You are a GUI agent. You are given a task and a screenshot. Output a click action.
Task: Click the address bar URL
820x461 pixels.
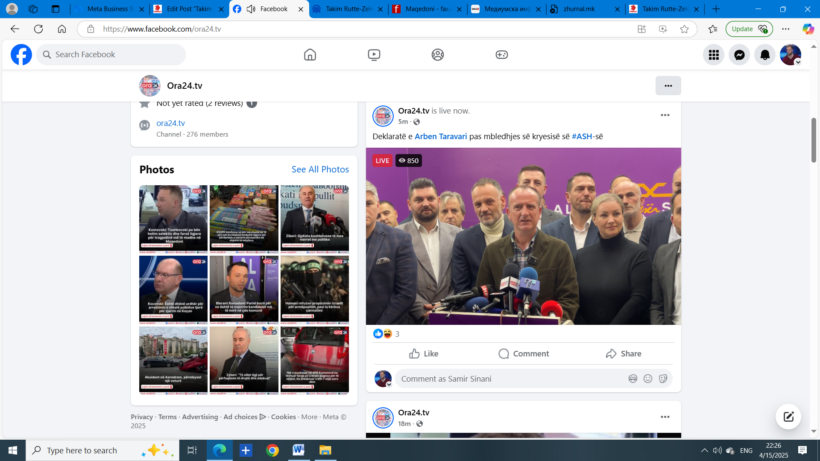162,29
